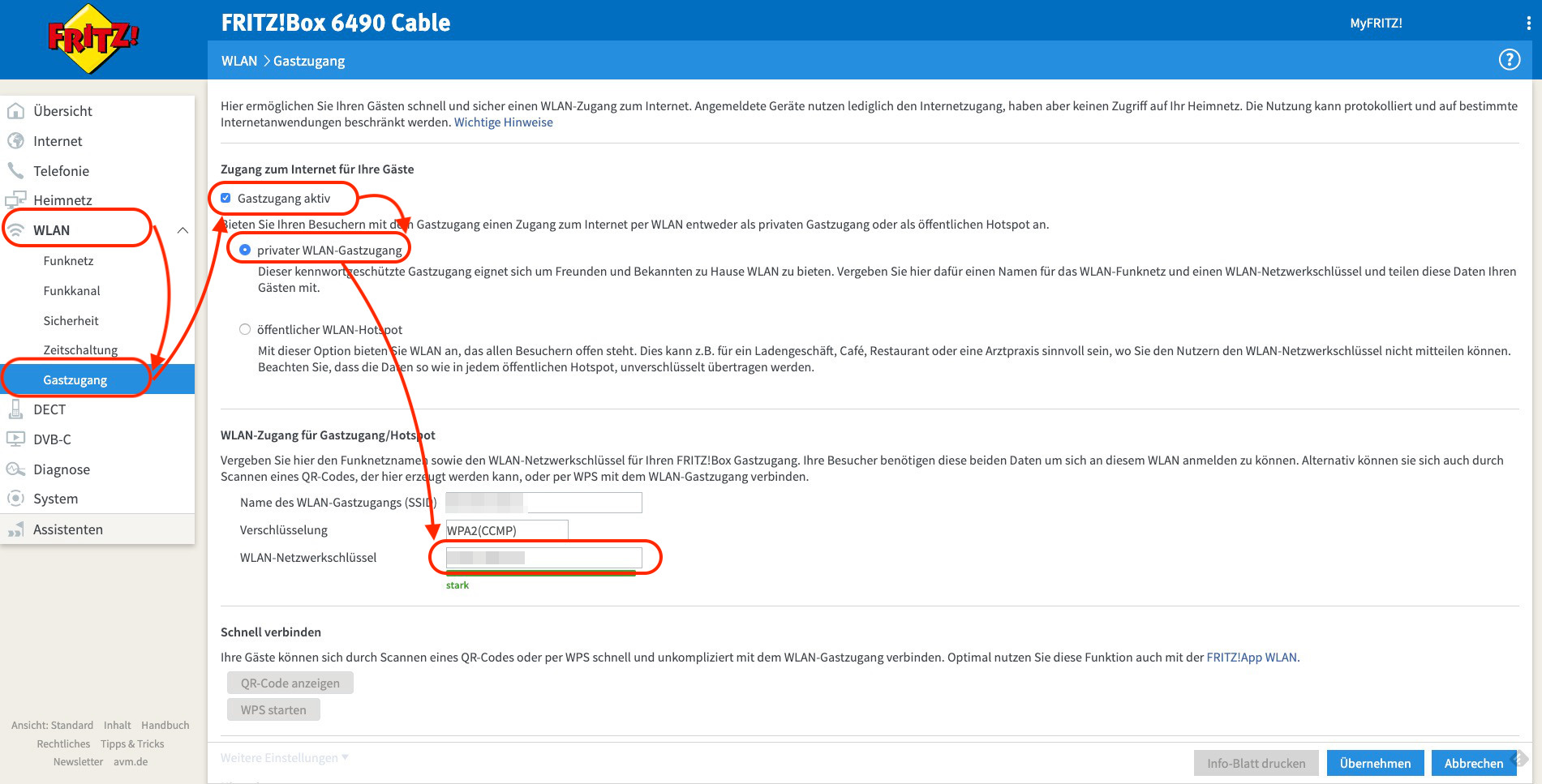Screen dimensions: 1542x784
Task: Go to Funknetz submenu
Action: (68, 261)
